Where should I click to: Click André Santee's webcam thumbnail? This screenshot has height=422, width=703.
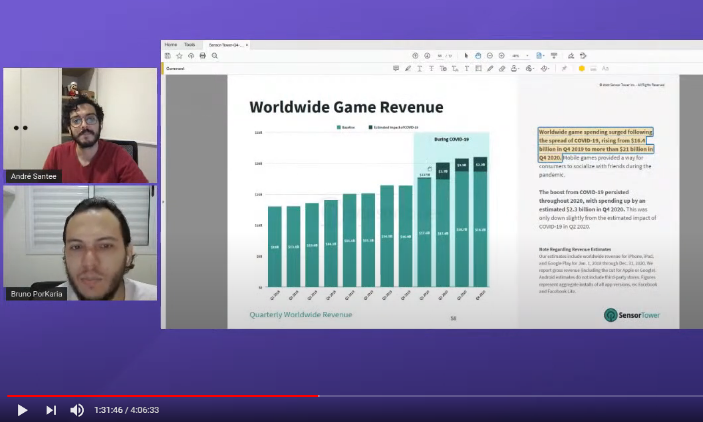(80, 125)
